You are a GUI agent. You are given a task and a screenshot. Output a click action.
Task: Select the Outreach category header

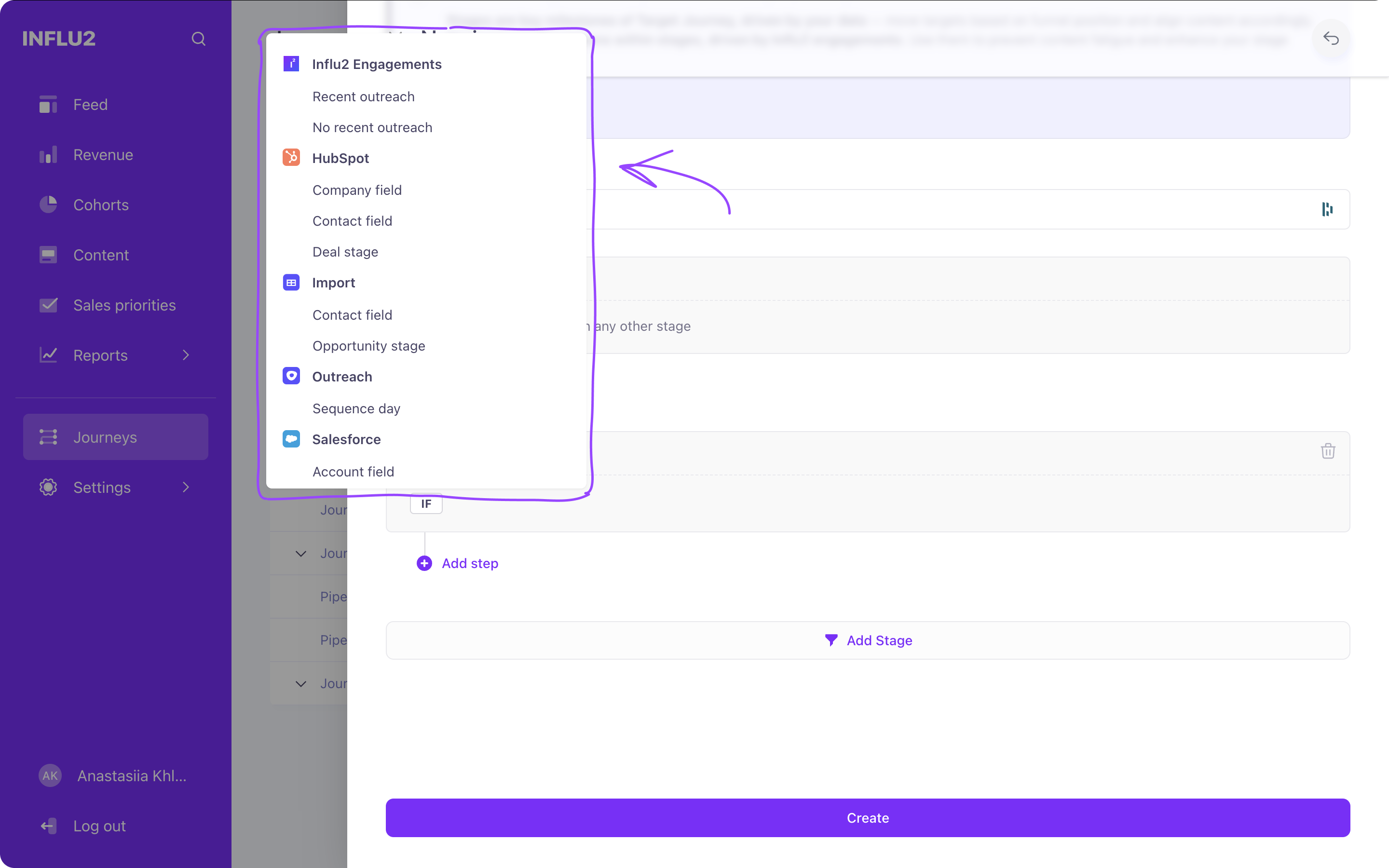click(342, 377)
